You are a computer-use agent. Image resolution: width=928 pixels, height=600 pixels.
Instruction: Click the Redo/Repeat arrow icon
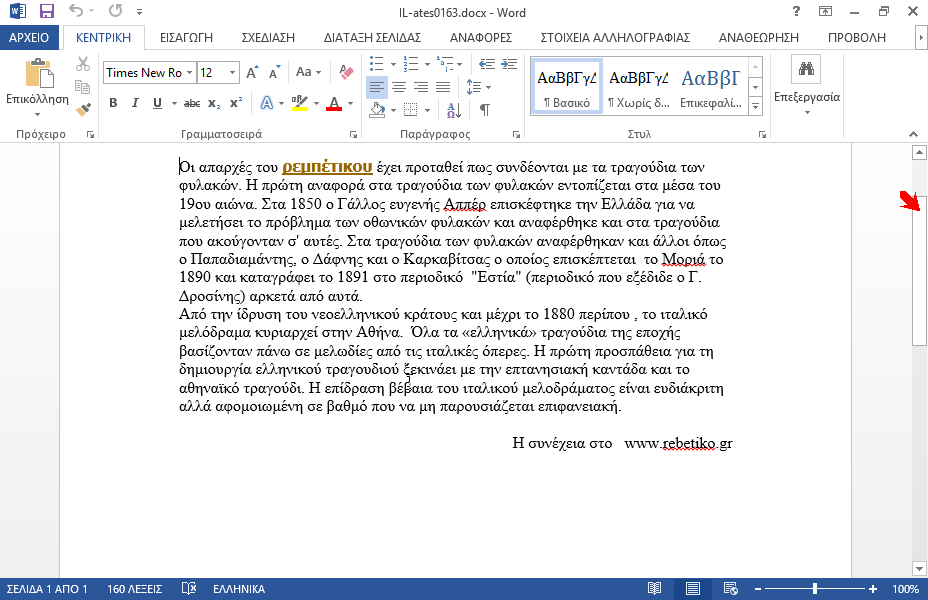click(x=115, y=11)
